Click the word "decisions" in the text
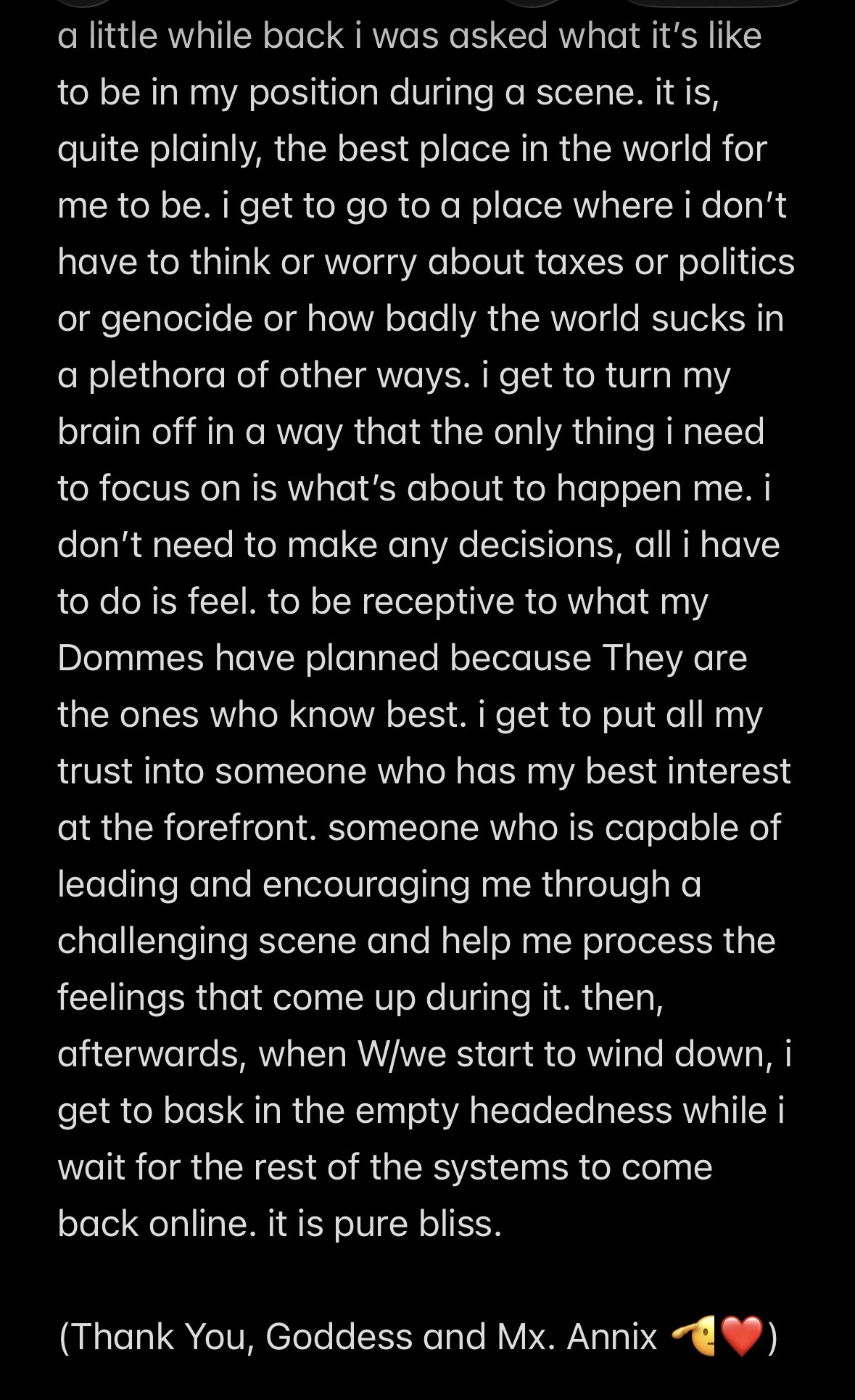Viewport: 855px width, 1400px height. tap(539, 545)
